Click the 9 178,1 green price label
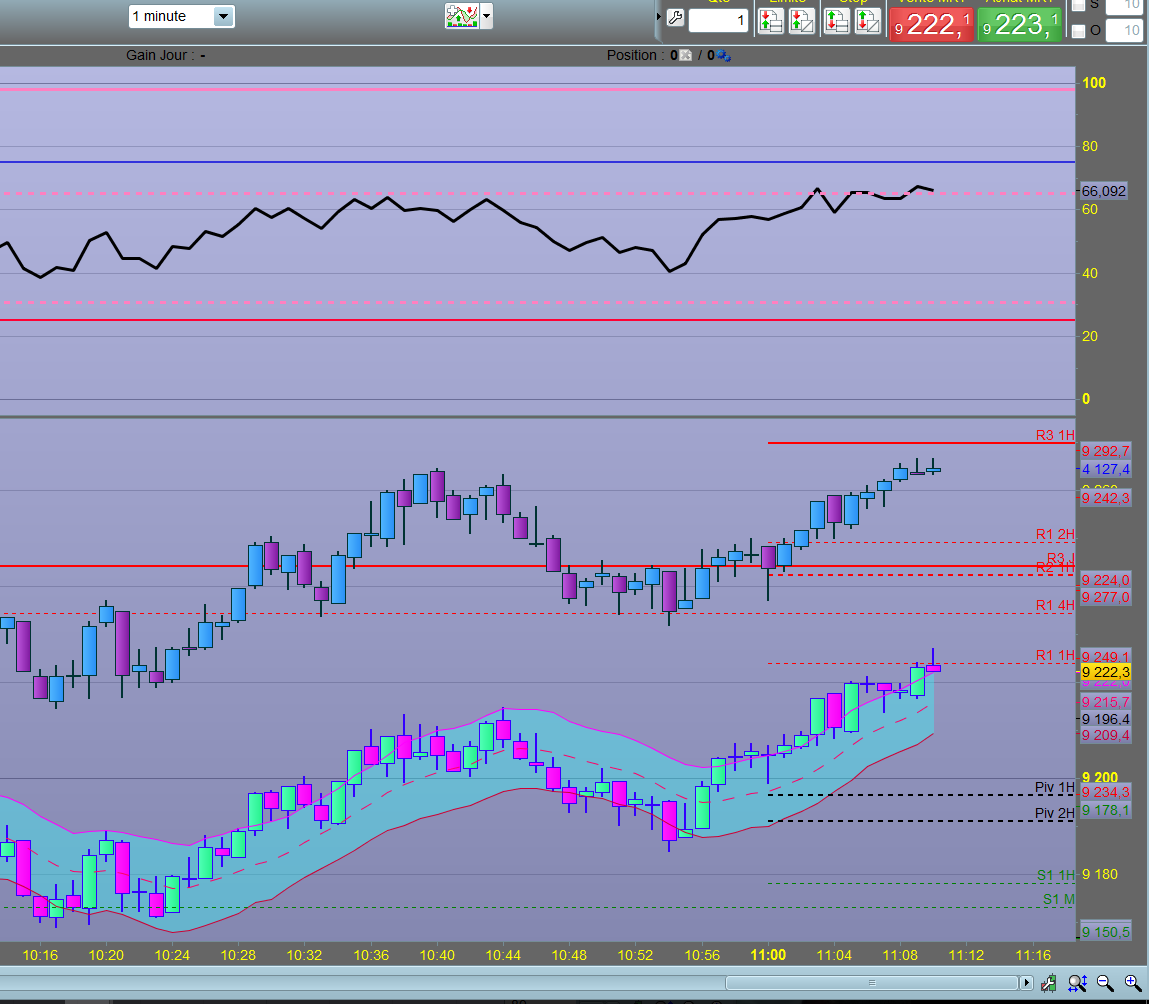The height and width of the screenshot is (1004, 1149). click(1106, 810)
